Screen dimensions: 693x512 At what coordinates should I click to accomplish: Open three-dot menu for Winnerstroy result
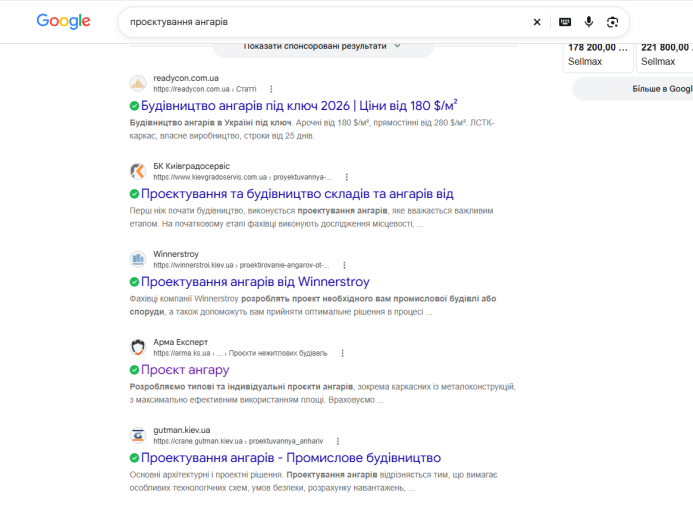tap(344, 265)
